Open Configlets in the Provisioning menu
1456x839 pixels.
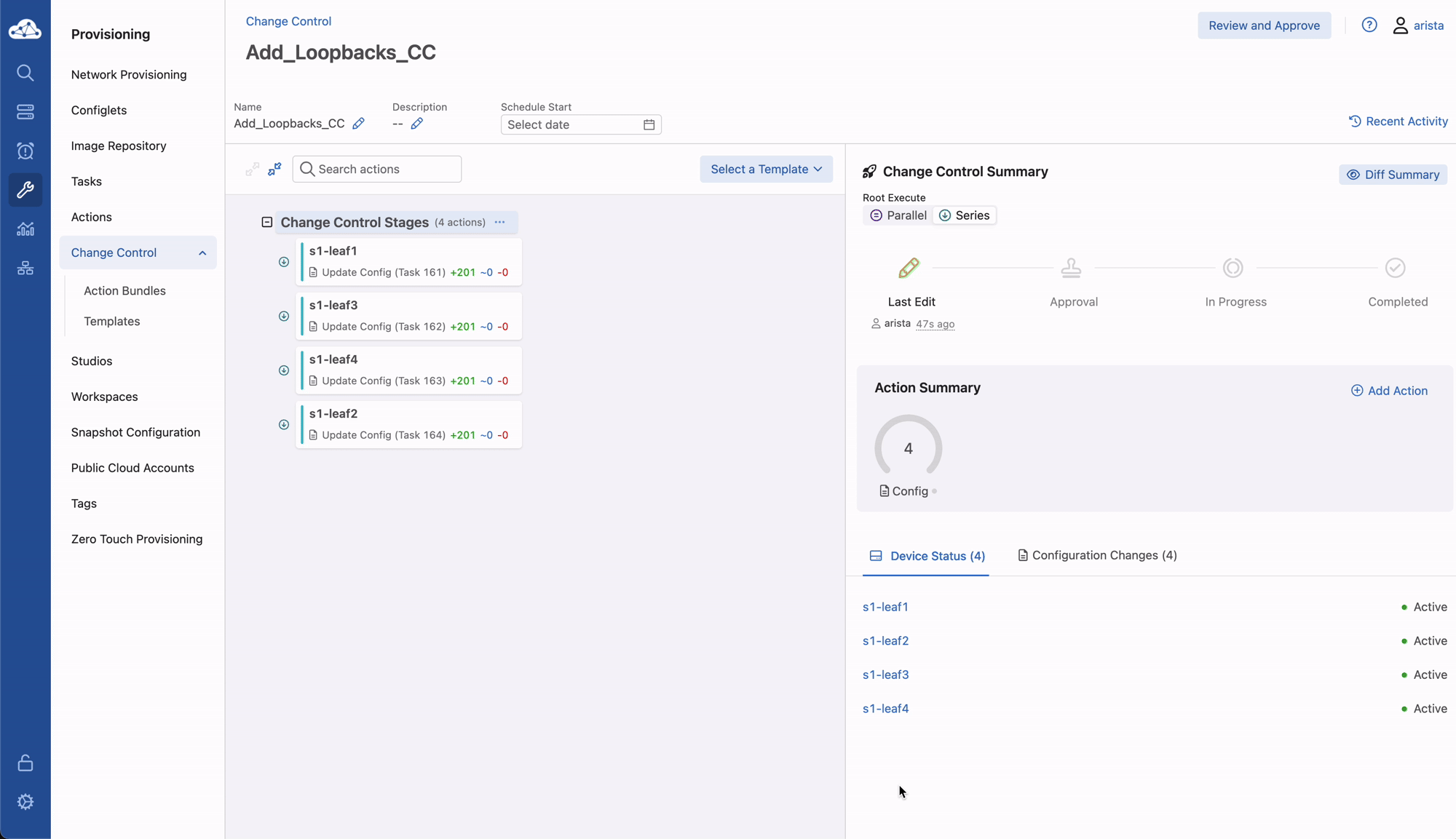point(99,111)
